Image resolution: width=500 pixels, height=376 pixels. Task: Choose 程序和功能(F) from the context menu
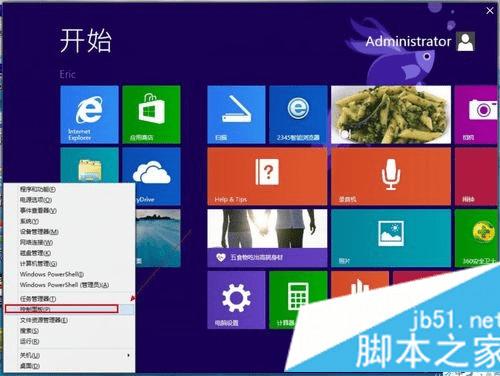[x=69, y=189]
